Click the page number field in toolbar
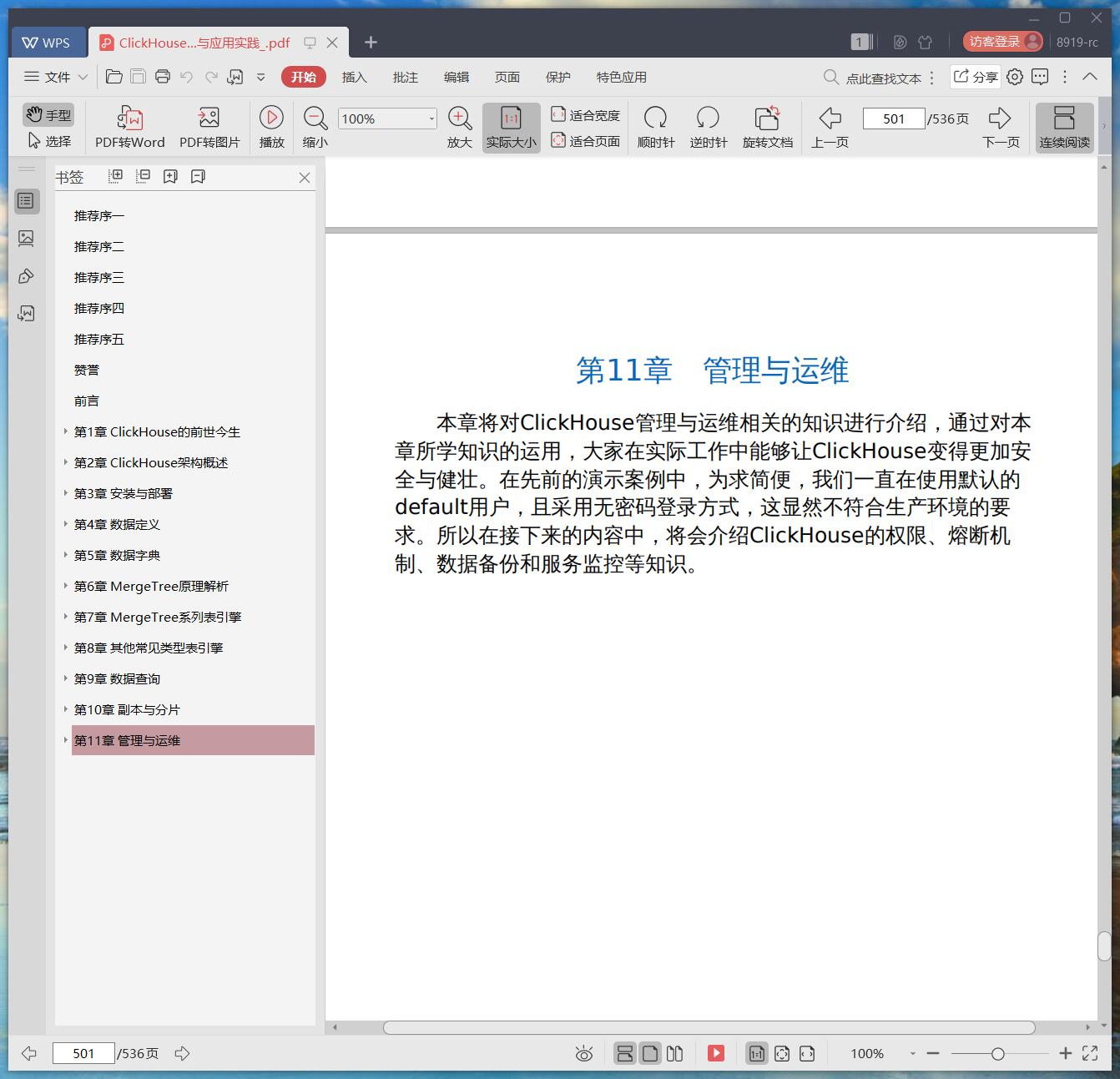 [893, 118]
